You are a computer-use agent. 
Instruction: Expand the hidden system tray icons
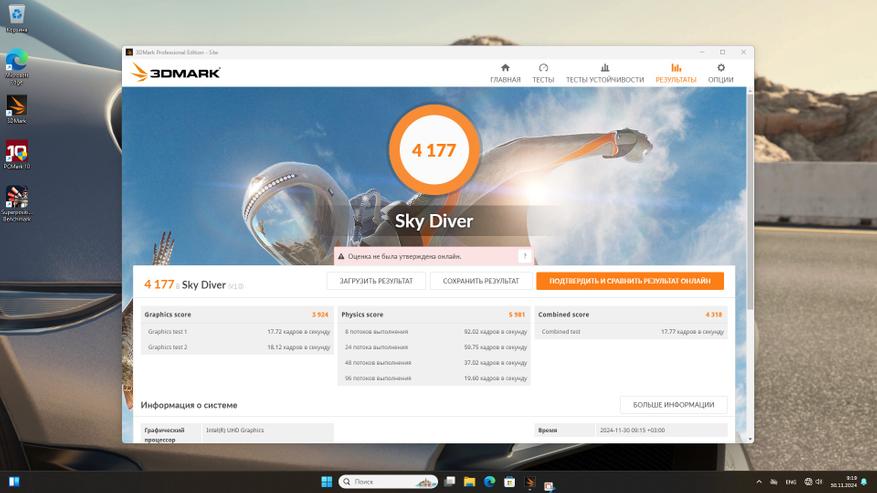click(759, 482)
